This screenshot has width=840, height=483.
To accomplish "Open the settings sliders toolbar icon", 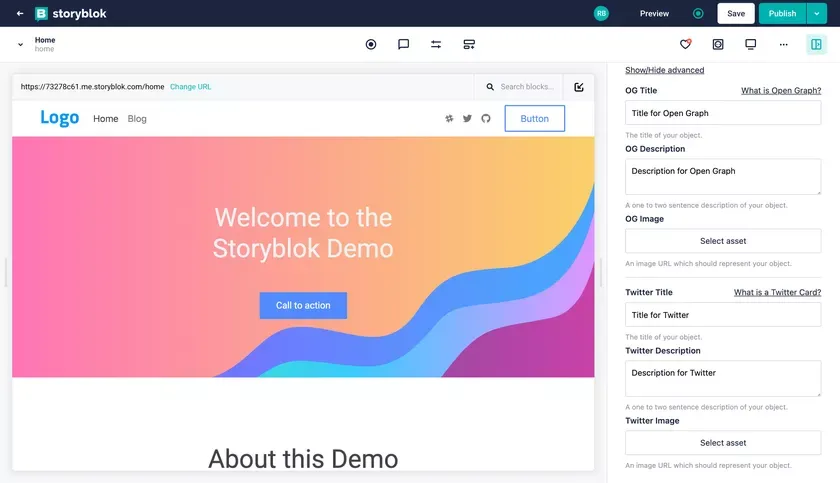I will [x=436, y=44].
